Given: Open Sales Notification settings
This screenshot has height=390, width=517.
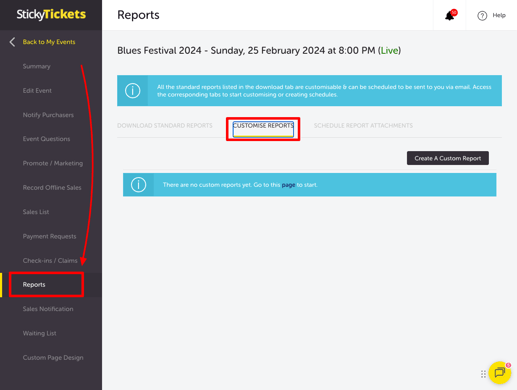Looking at the screenshot, I should tap(48, 309).
